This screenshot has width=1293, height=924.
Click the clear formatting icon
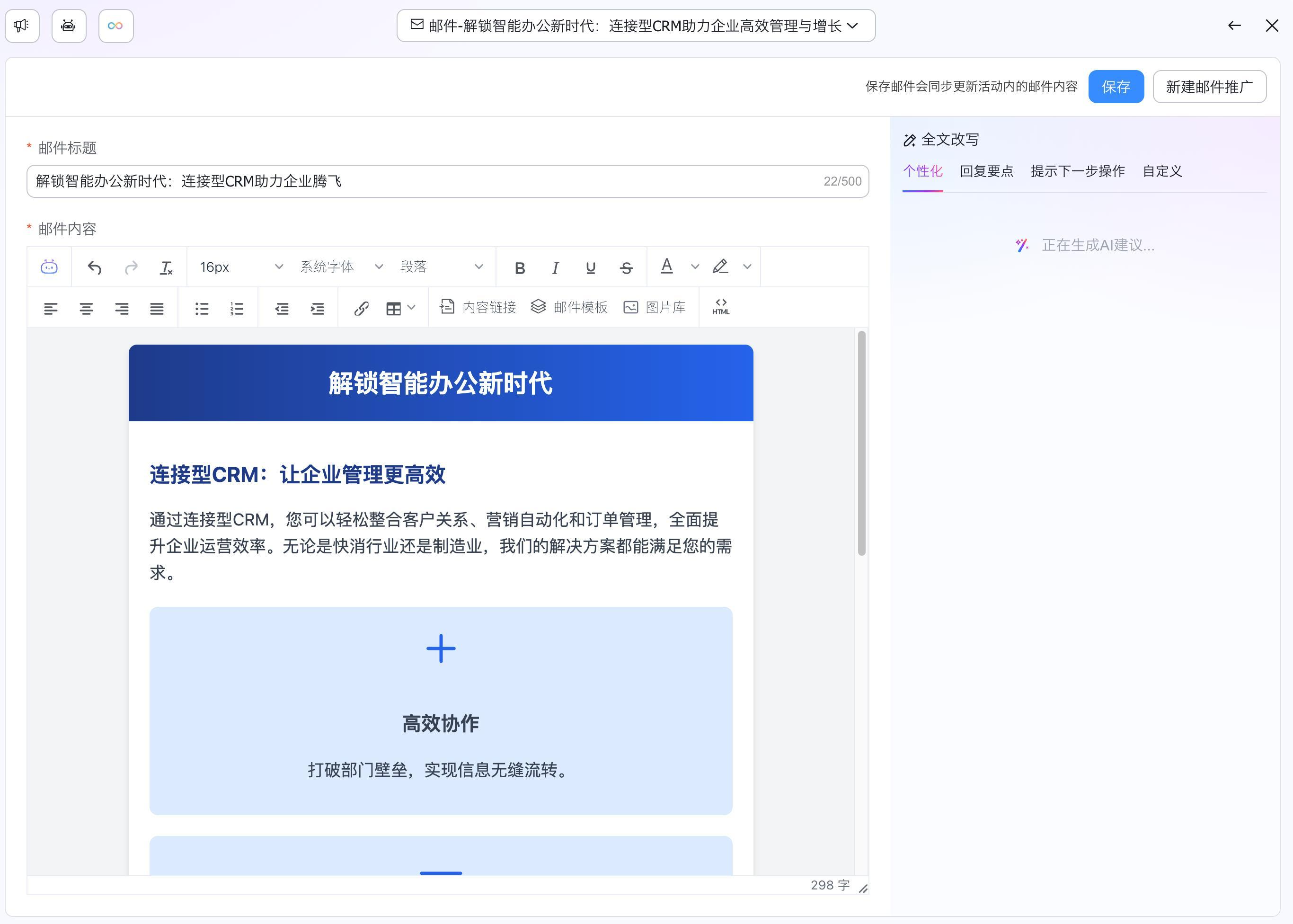tap(166, 267)
